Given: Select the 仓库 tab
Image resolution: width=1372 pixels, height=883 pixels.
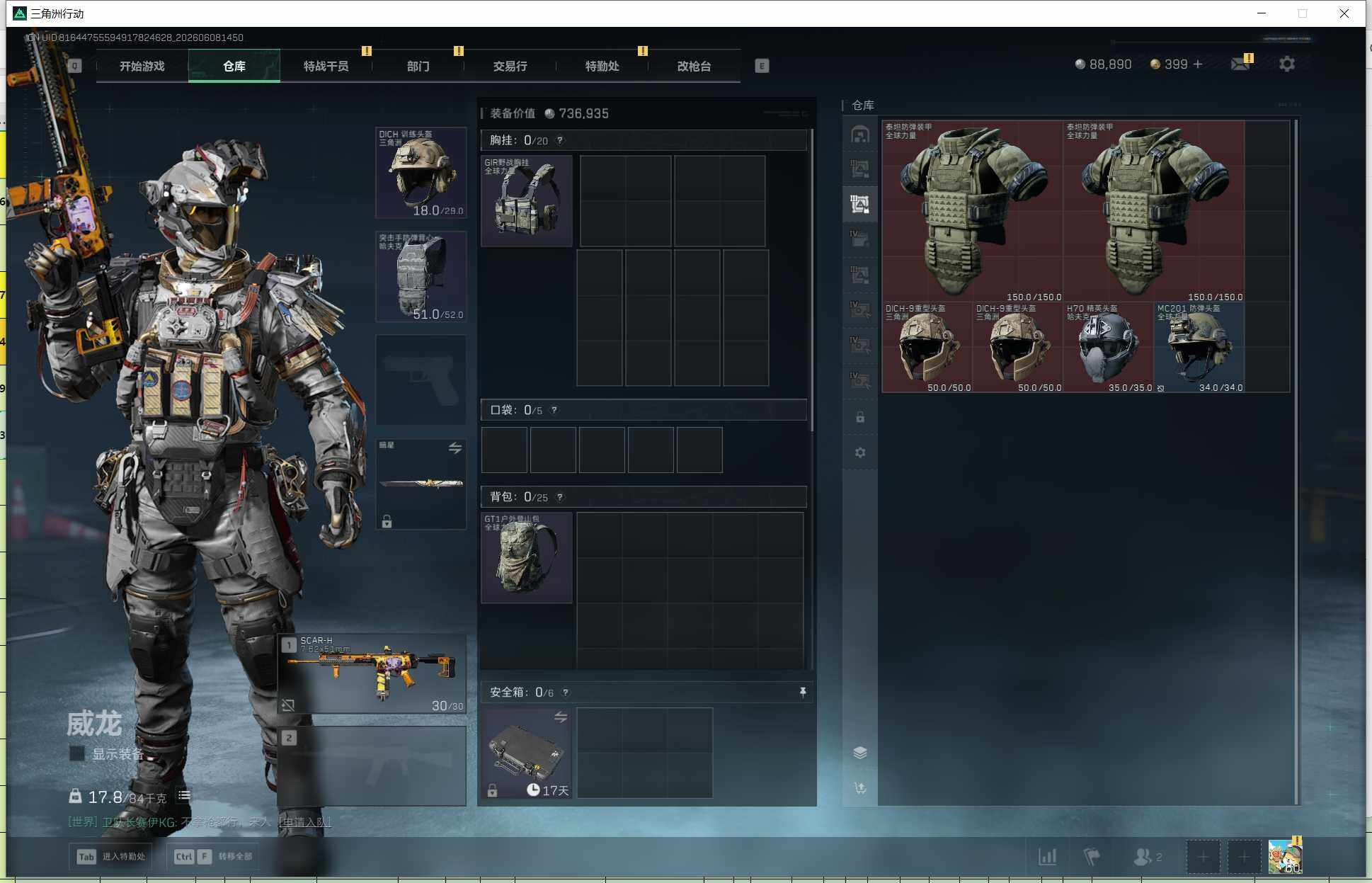Looking at the screenshot, I should point(234,66).
